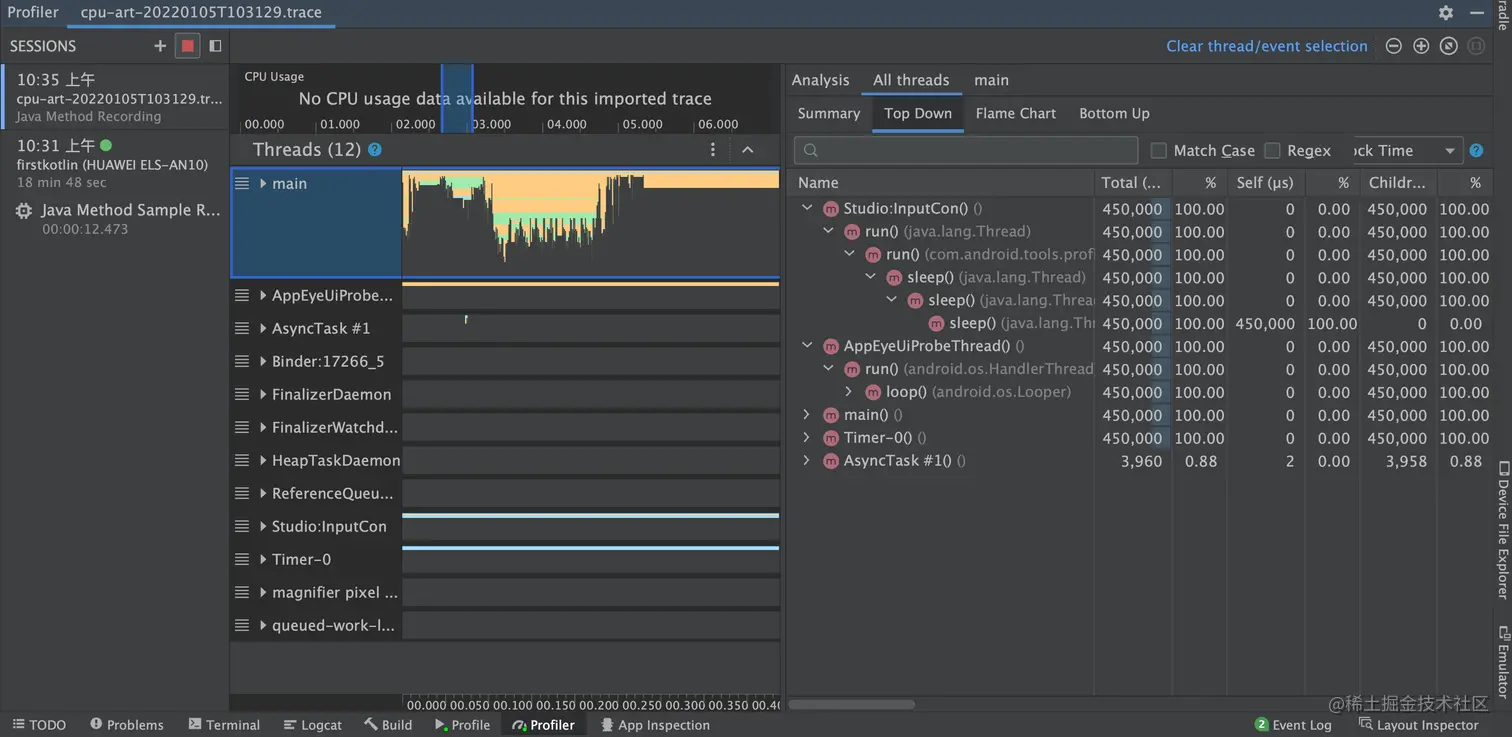Collapse the Threads section arrow
Screen dimensions: 1512x737
(x=747, y=149)
